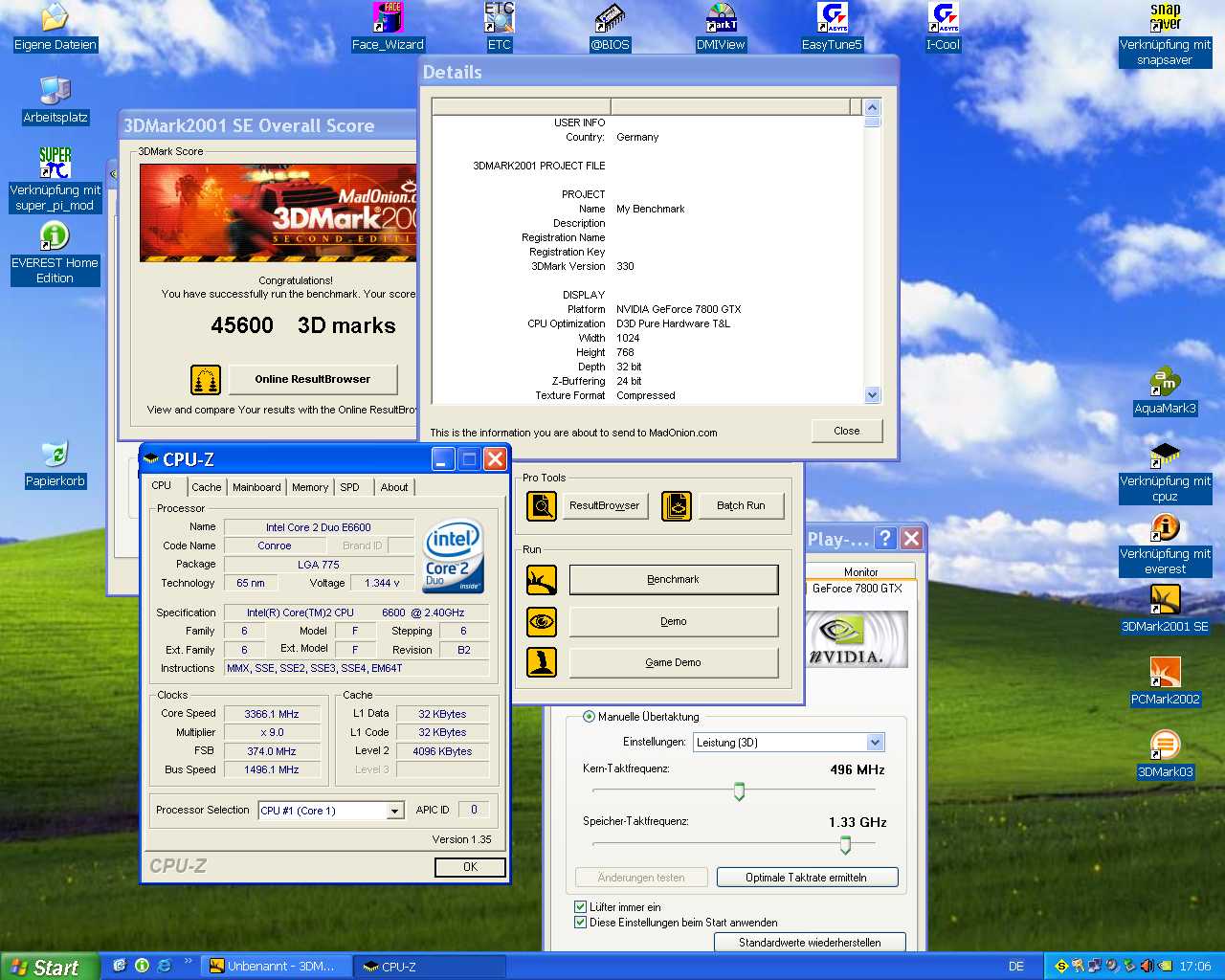1225x980 pixels.
Task: Click the Speicher-Taktfrequenz slider handle
Action: tap(845, 844)
